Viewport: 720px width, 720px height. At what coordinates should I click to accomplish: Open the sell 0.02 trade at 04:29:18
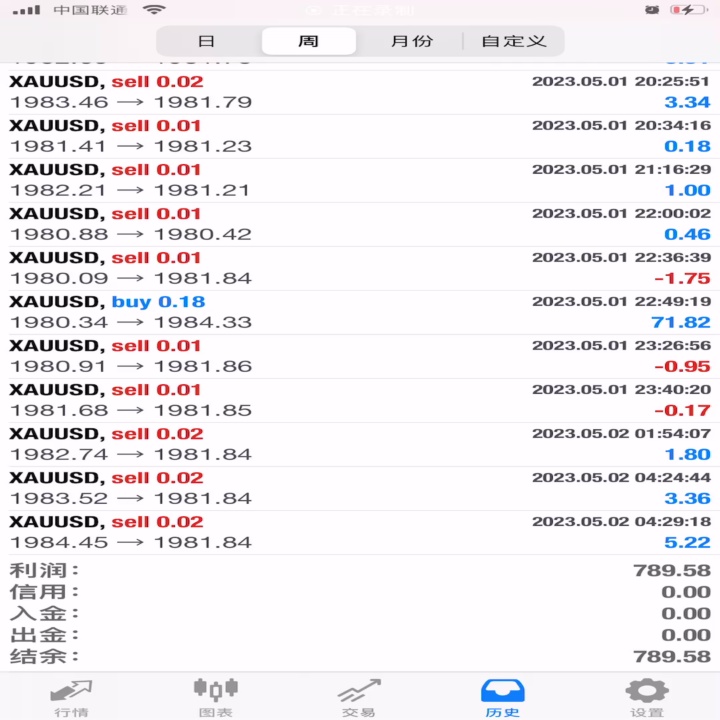(360, 532)
